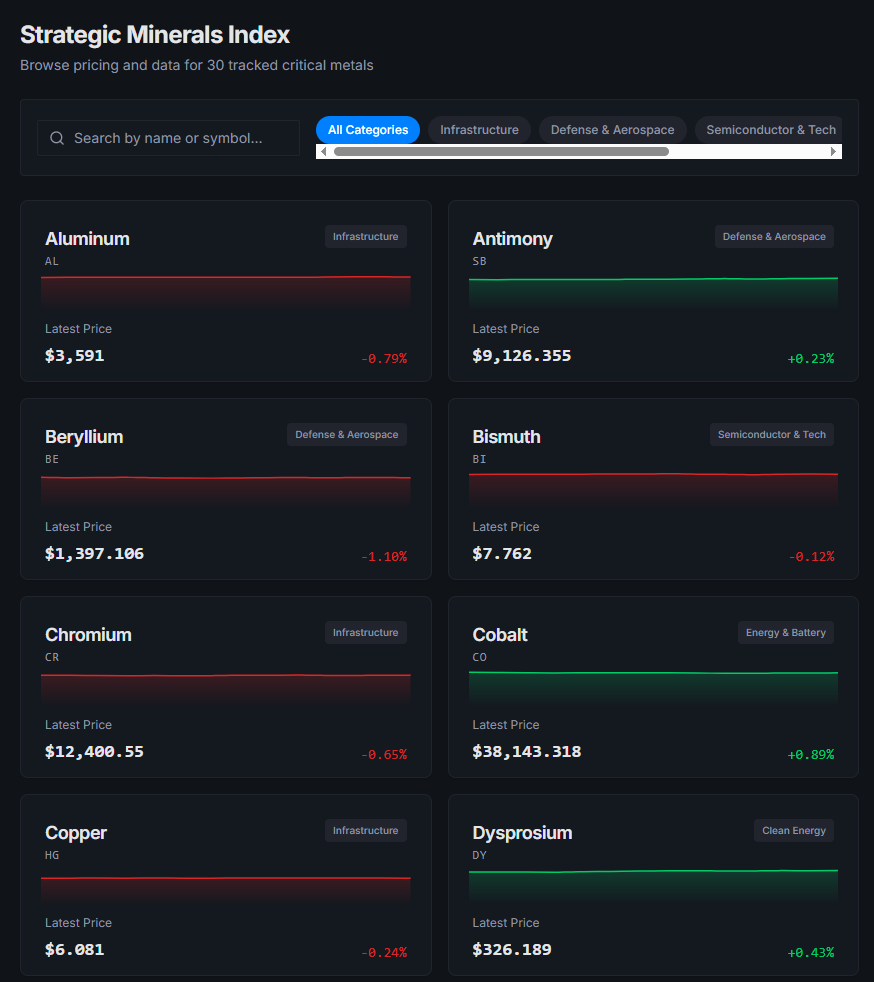Open the Aluminum card title
This screenshot has height=982, width=874.
[x=87, y=239]
